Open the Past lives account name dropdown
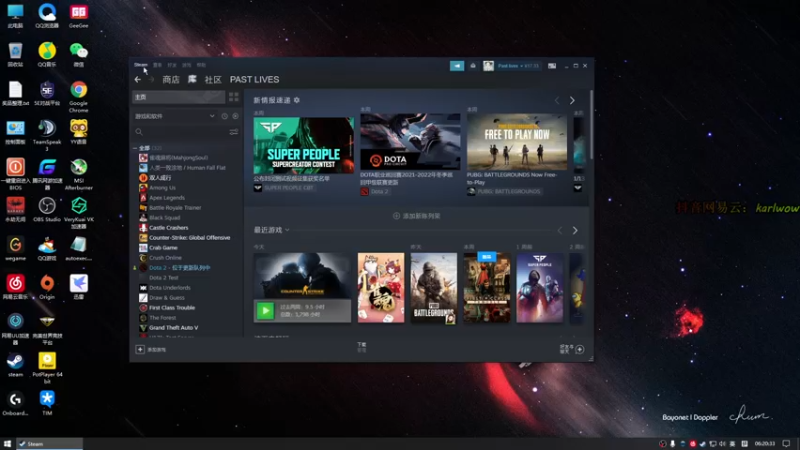The image size is (800, 450). coord(517,66)
